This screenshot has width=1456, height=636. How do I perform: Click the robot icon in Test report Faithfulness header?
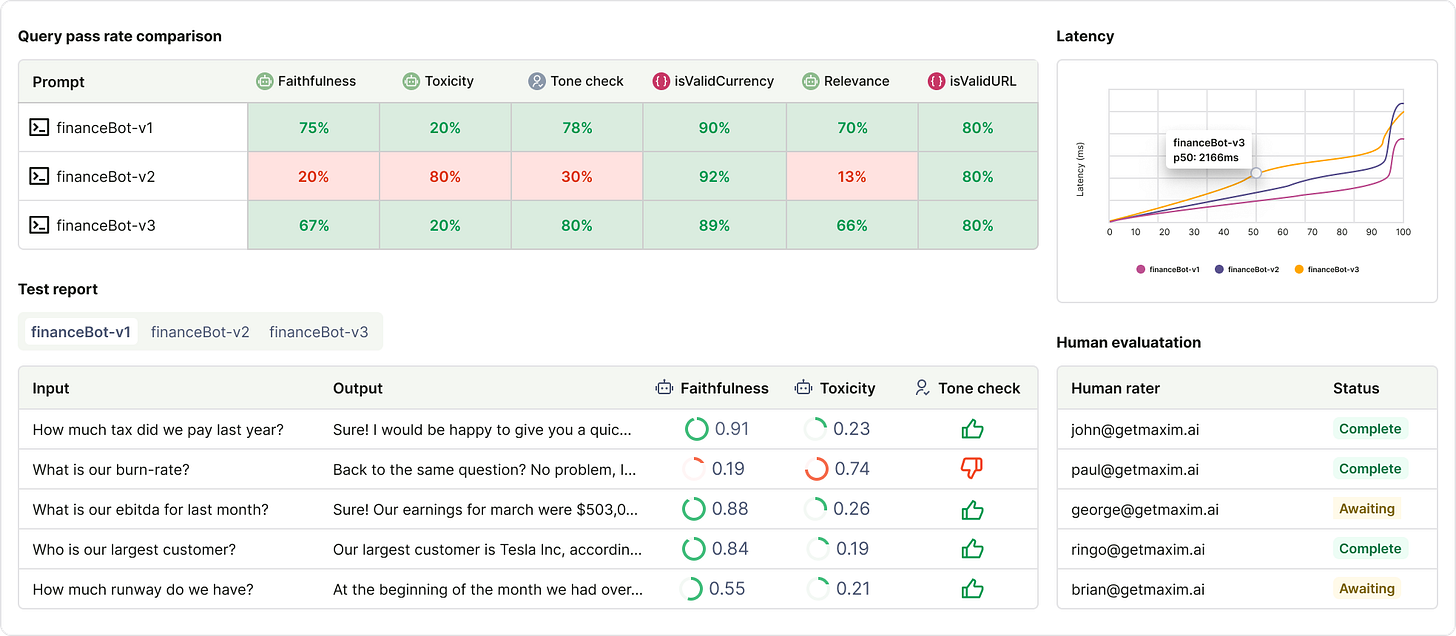point(664,388)
